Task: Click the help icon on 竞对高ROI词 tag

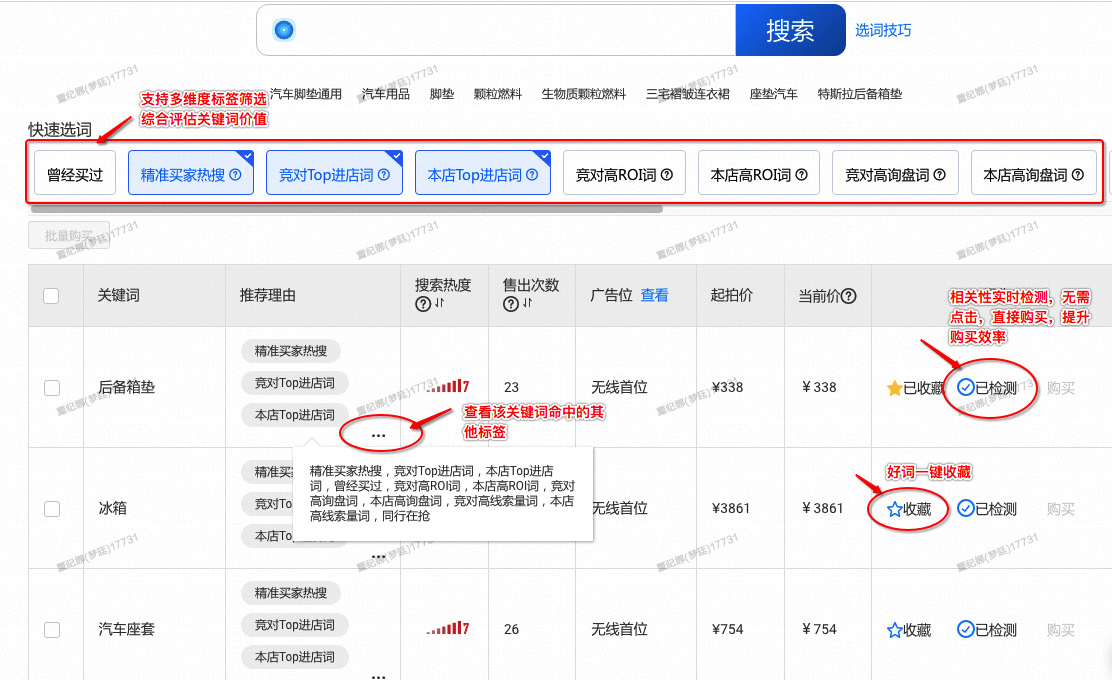Action: coord(667,174)
